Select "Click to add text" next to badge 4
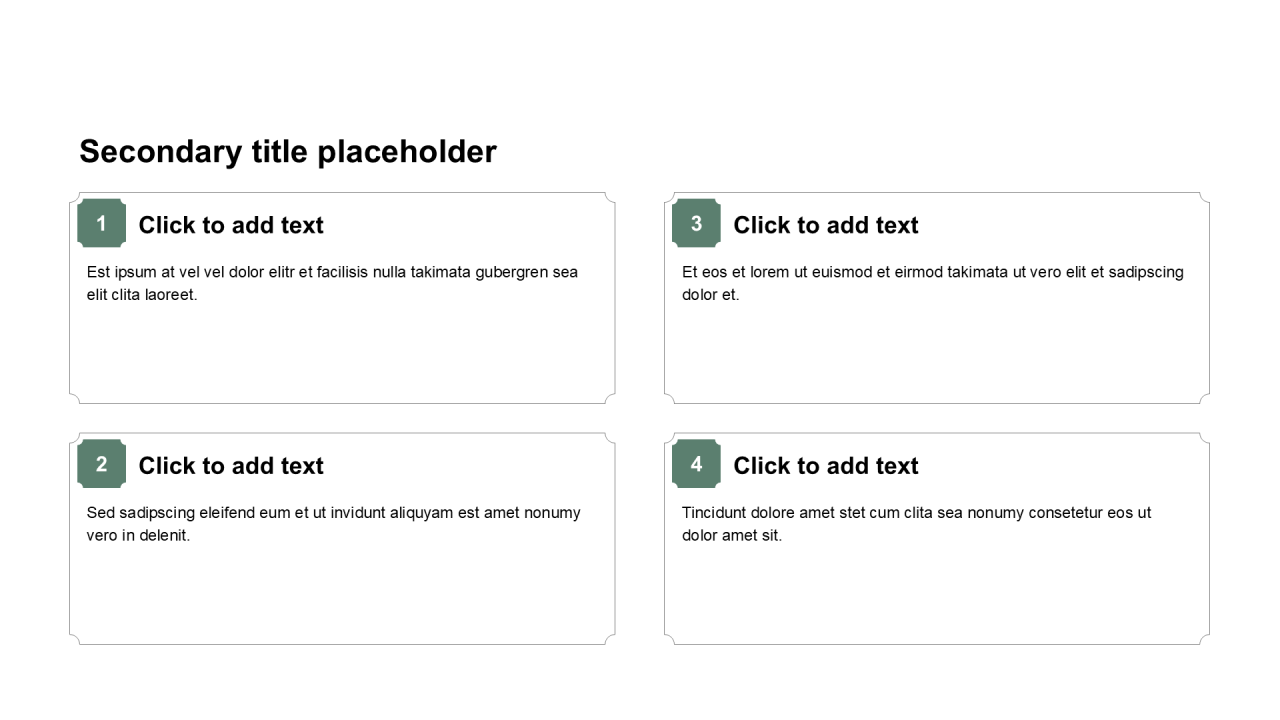 (x=826, y=466)
